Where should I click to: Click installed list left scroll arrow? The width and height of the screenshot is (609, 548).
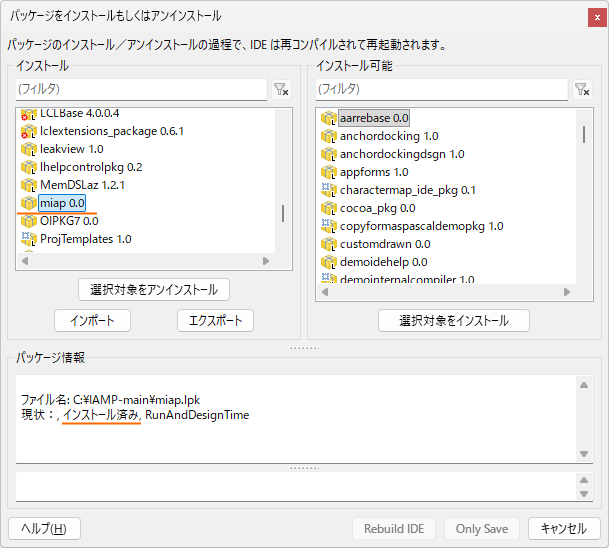click(x=25, y=261)
